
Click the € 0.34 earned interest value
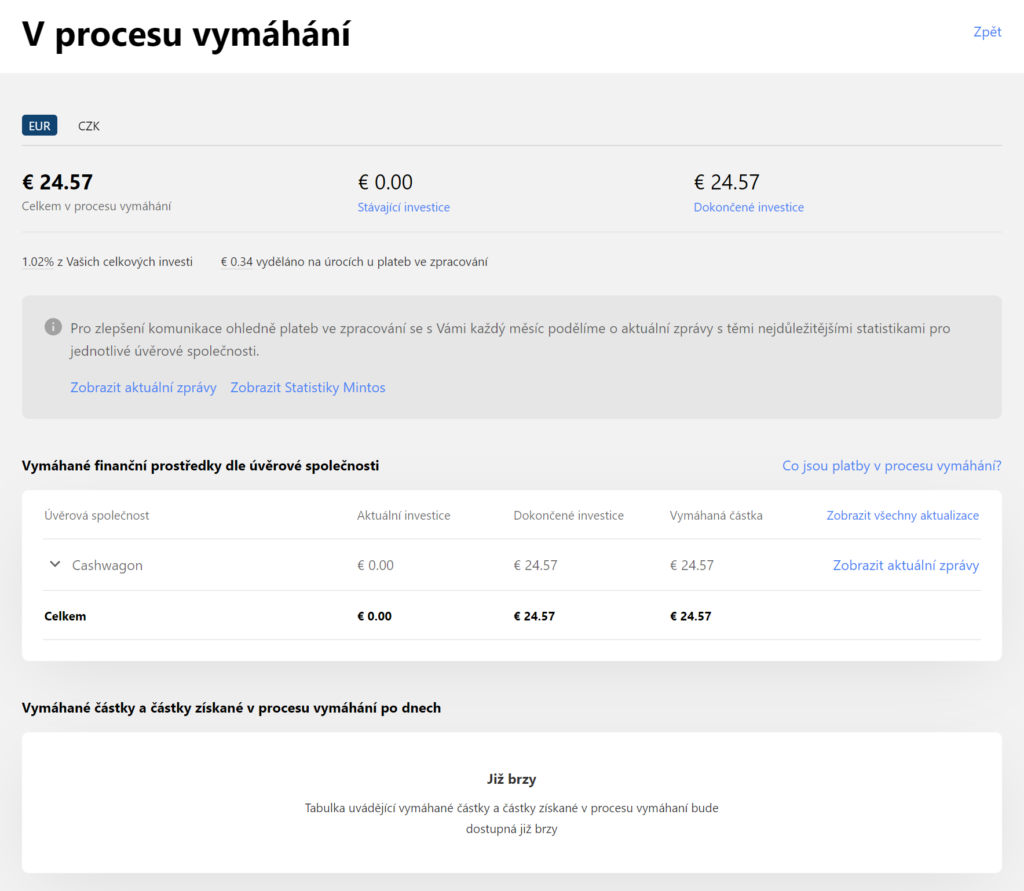236,262
